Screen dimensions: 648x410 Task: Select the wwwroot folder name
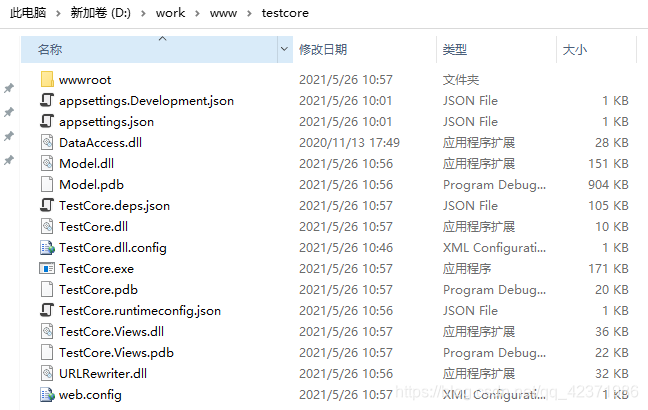(85, 80)
